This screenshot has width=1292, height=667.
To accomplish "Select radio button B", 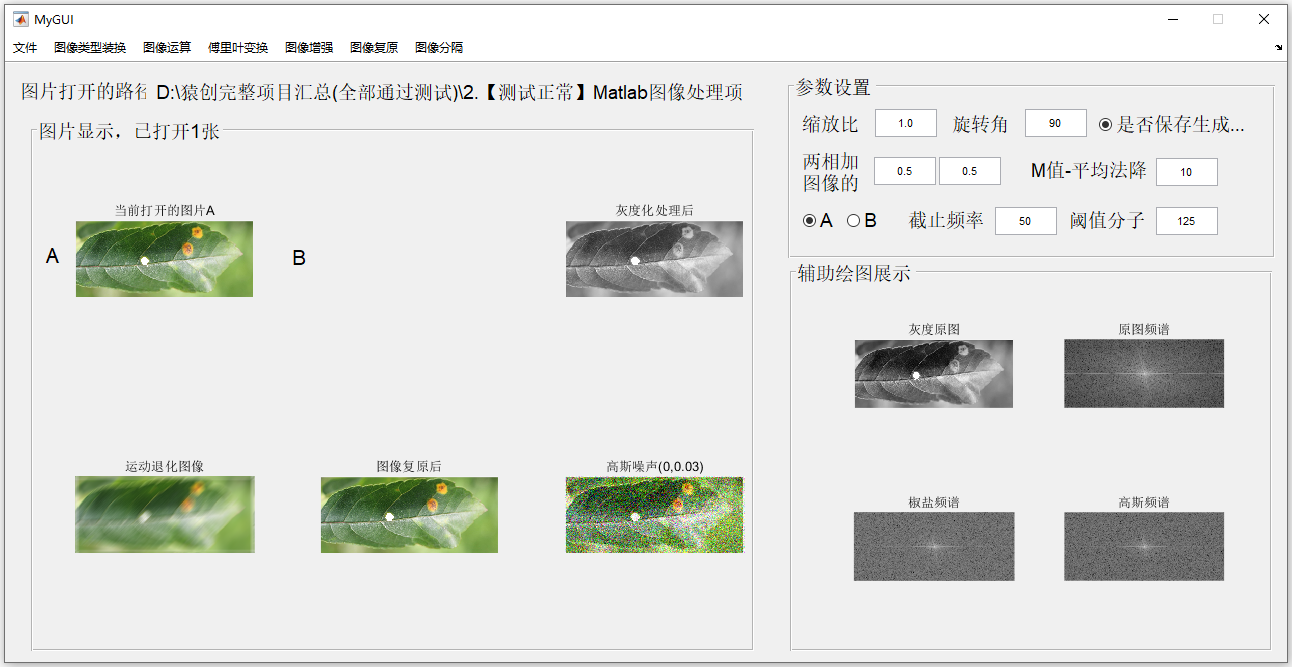I will (862, 221).
